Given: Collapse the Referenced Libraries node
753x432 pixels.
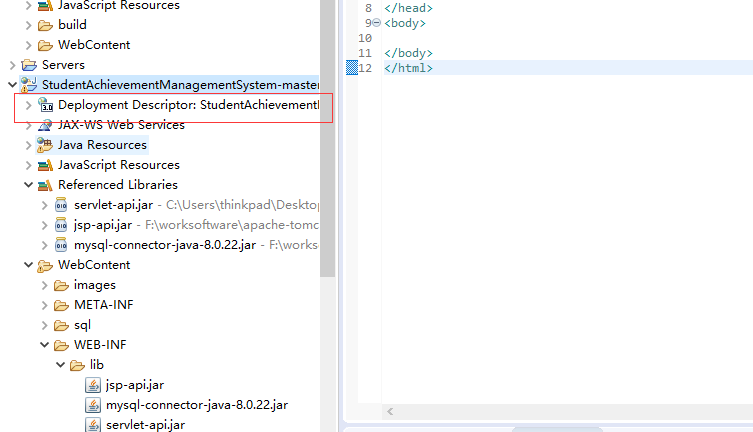Looking at the screenshot, I should coord(28,185).
